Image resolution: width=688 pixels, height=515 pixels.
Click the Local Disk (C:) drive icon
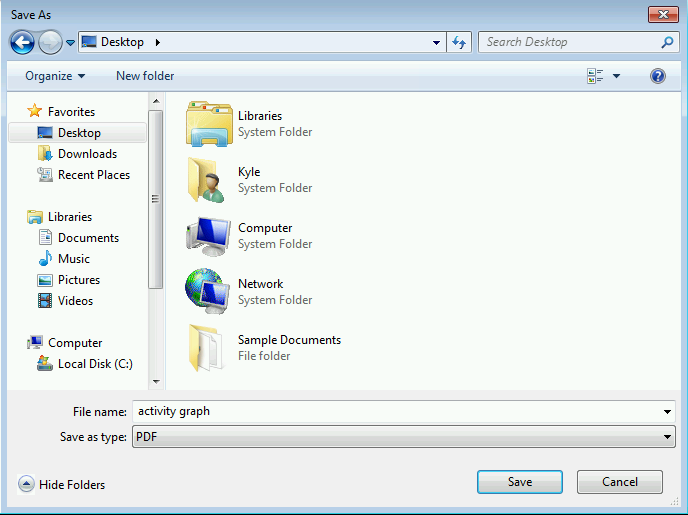(x=45, y=363)
